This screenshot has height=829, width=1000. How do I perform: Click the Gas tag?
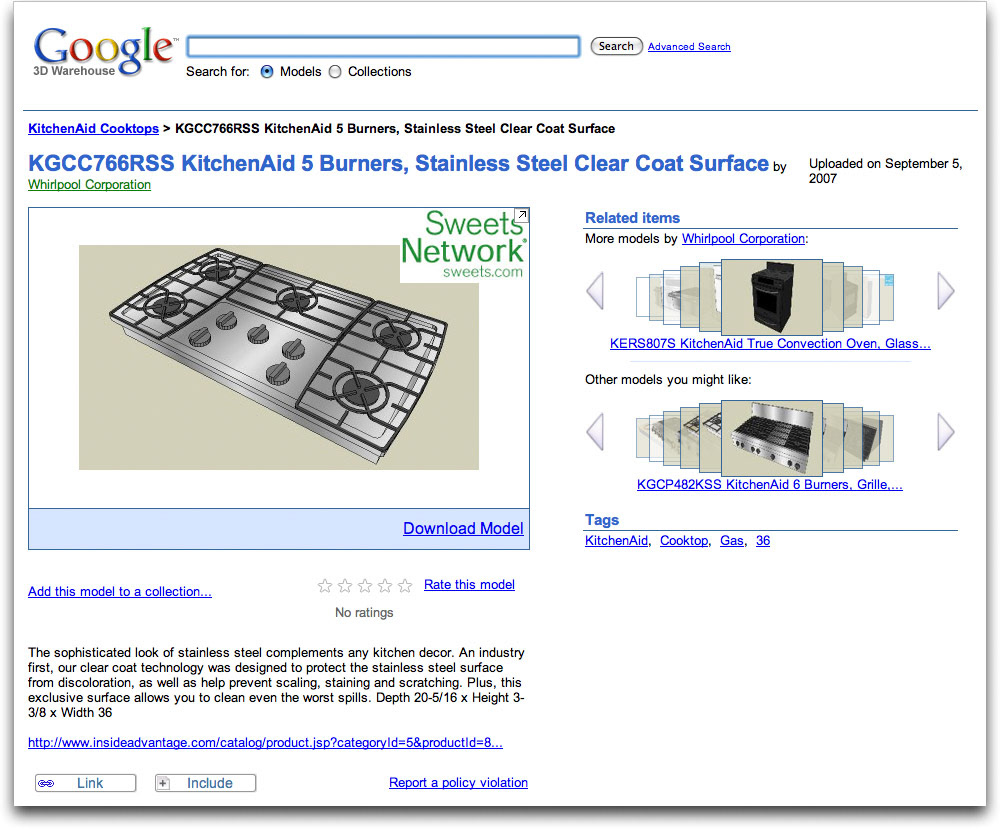coord(732,540)
